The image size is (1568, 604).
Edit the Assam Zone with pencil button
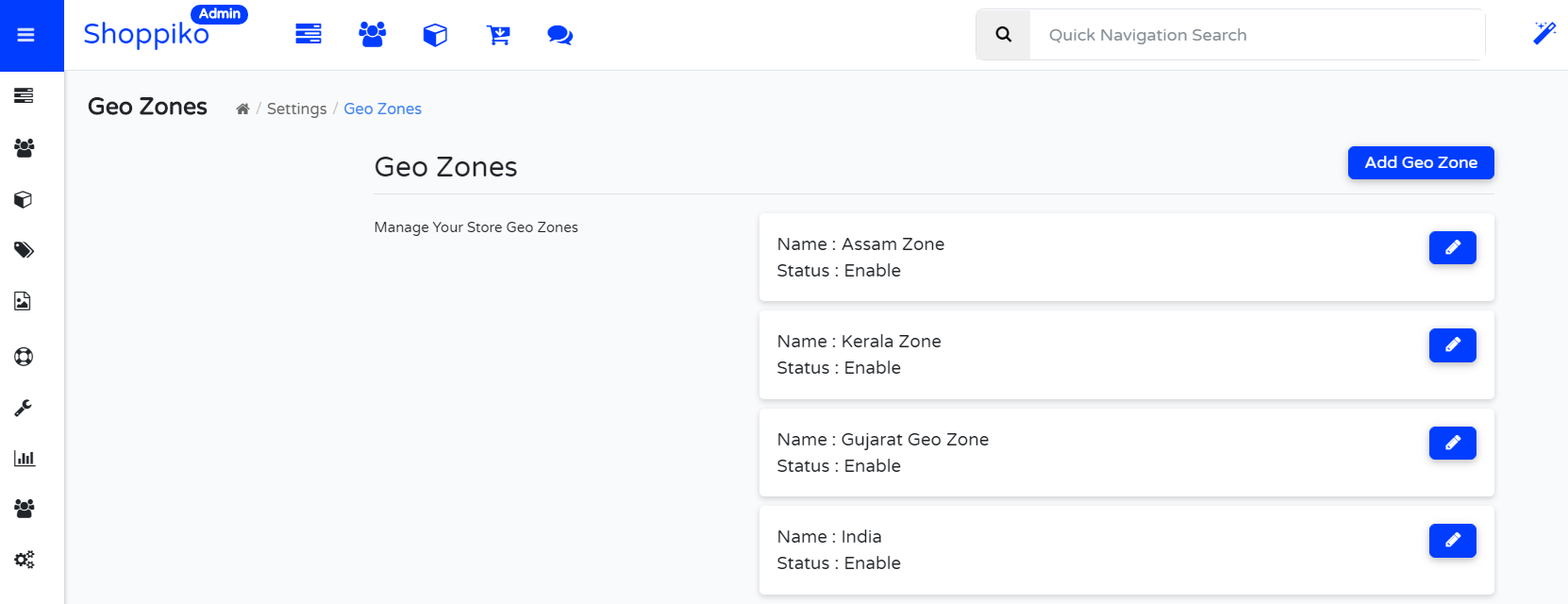pos(1453,247)
